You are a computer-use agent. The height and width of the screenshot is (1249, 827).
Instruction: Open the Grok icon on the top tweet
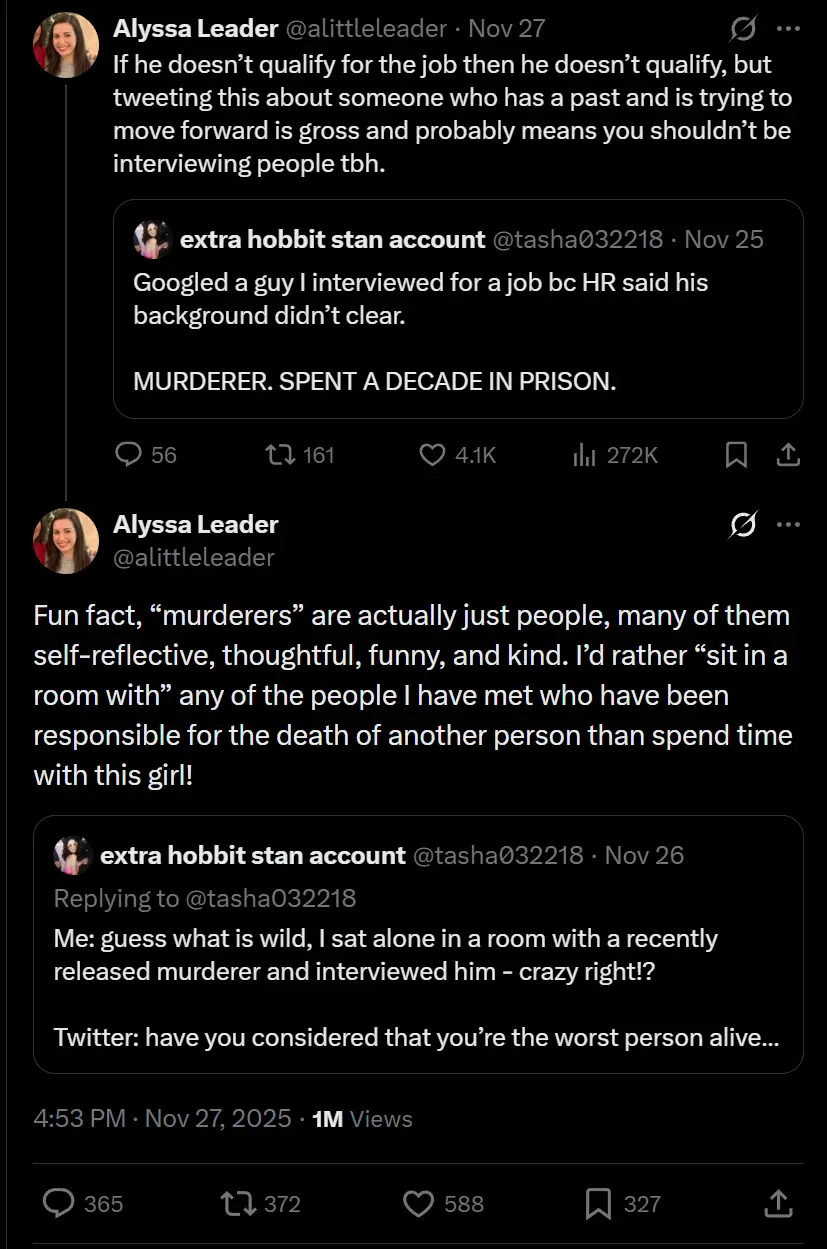pyautogui.click(x=743, y=29)
